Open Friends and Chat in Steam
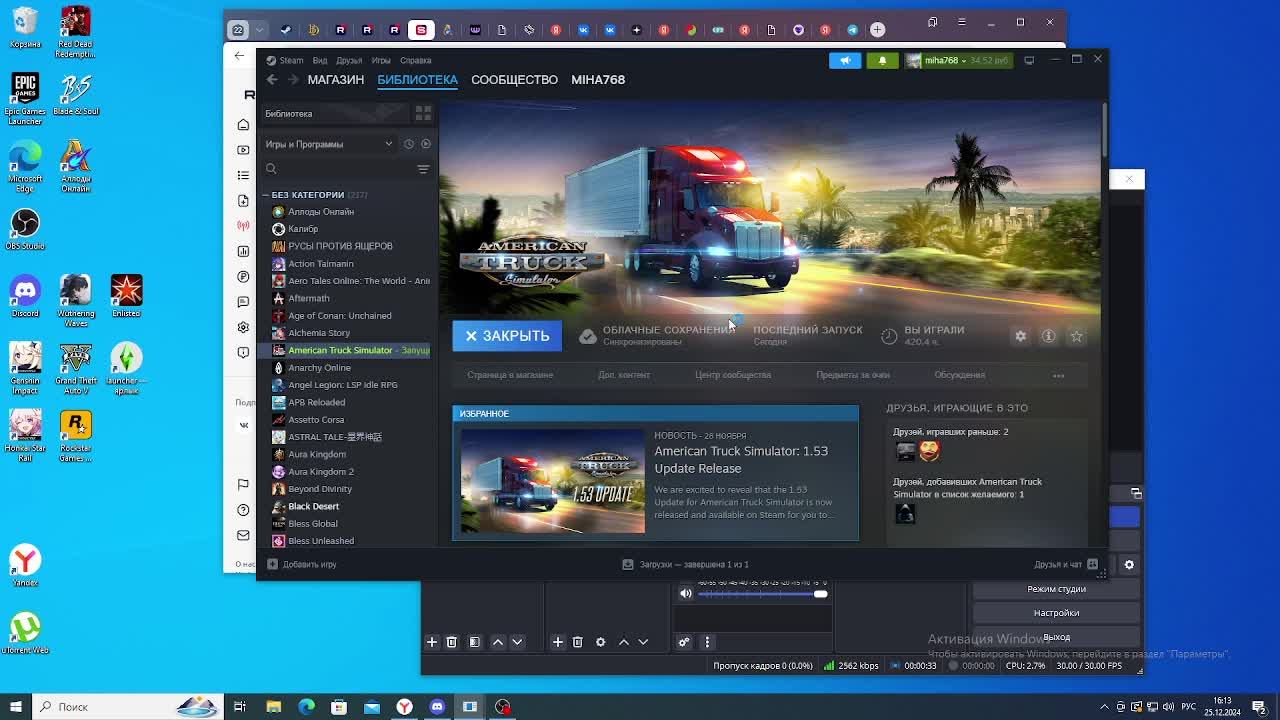Screen dimensions: 1280x720 point(1066,564)
